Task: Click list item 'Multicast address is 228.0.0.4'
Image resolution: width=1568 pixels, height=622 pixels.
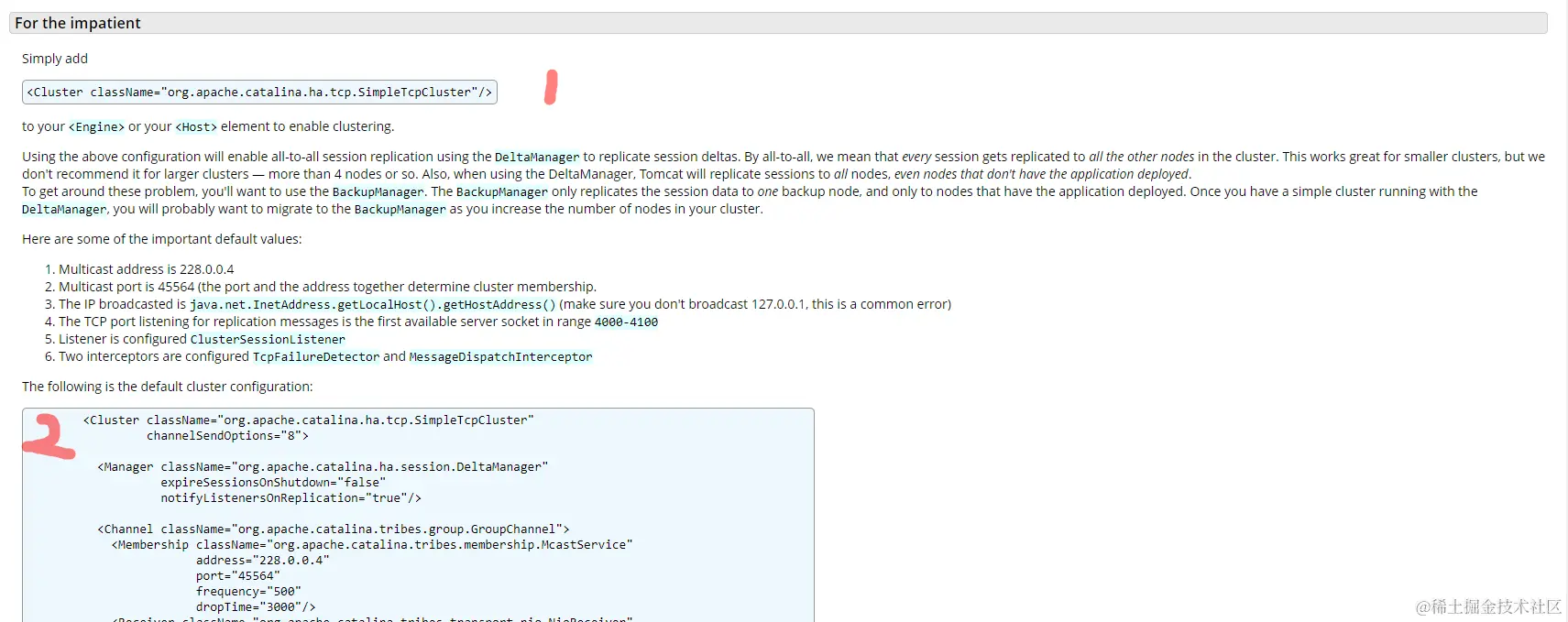Action: (x=146, y=269)
